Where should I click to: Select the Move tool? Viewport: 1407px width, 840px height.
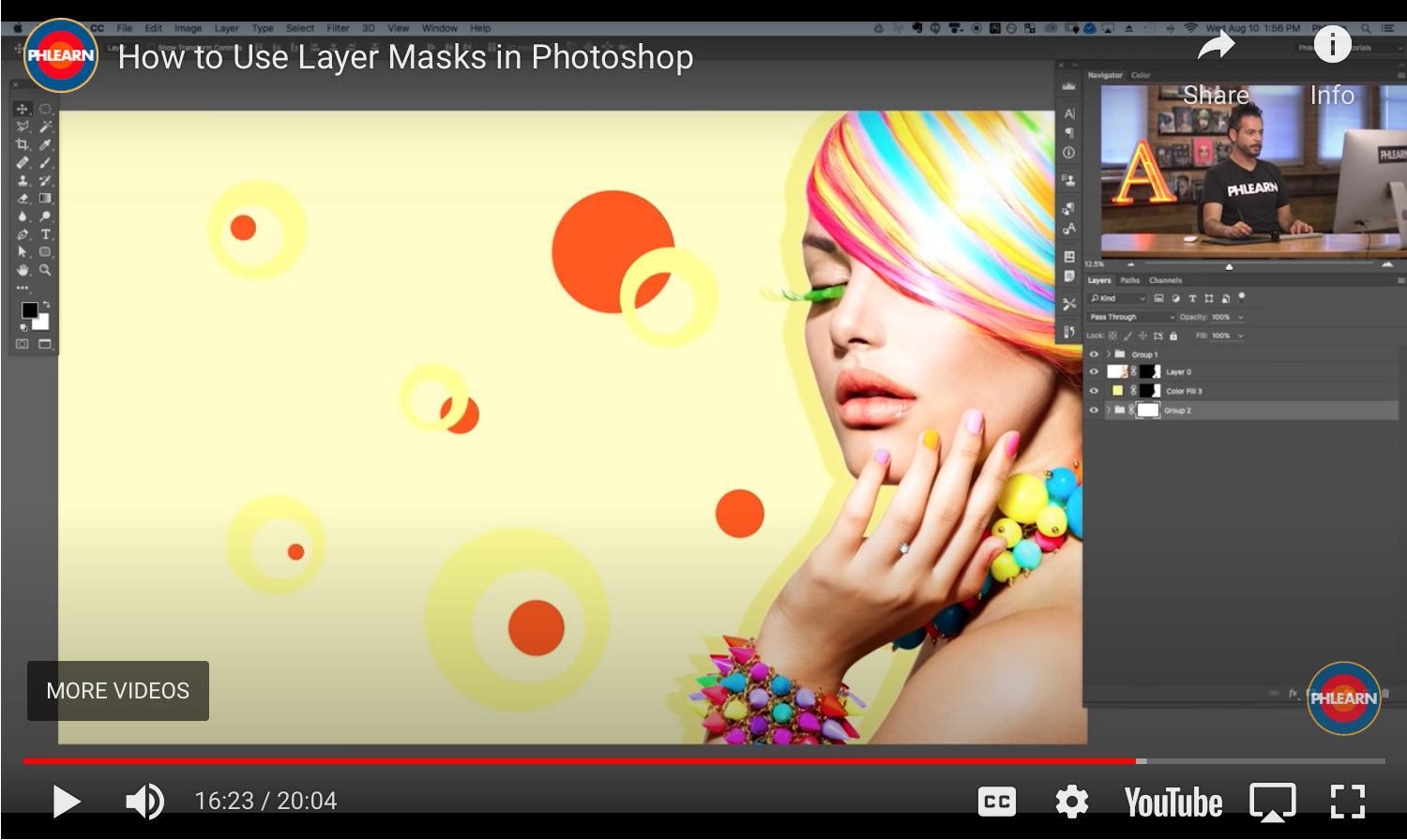pos(23,109)
